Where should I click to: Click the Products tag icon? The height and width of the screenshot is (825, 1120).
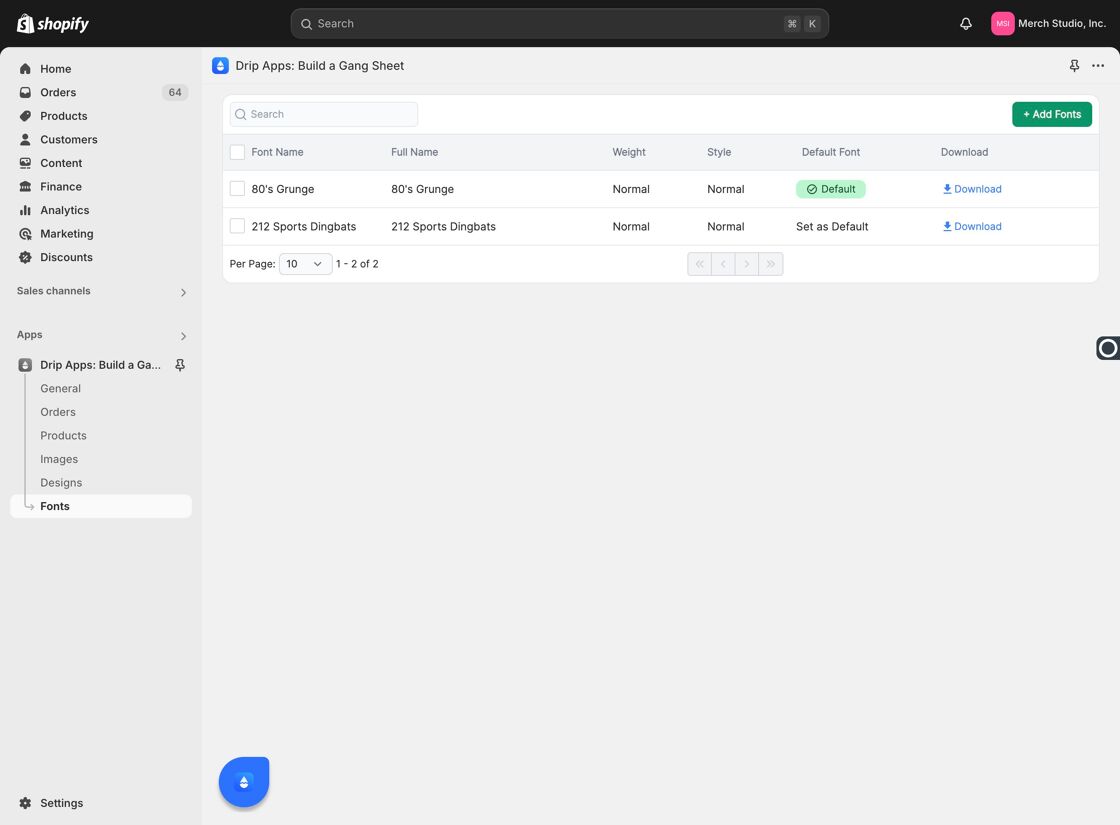click(25, 116)
